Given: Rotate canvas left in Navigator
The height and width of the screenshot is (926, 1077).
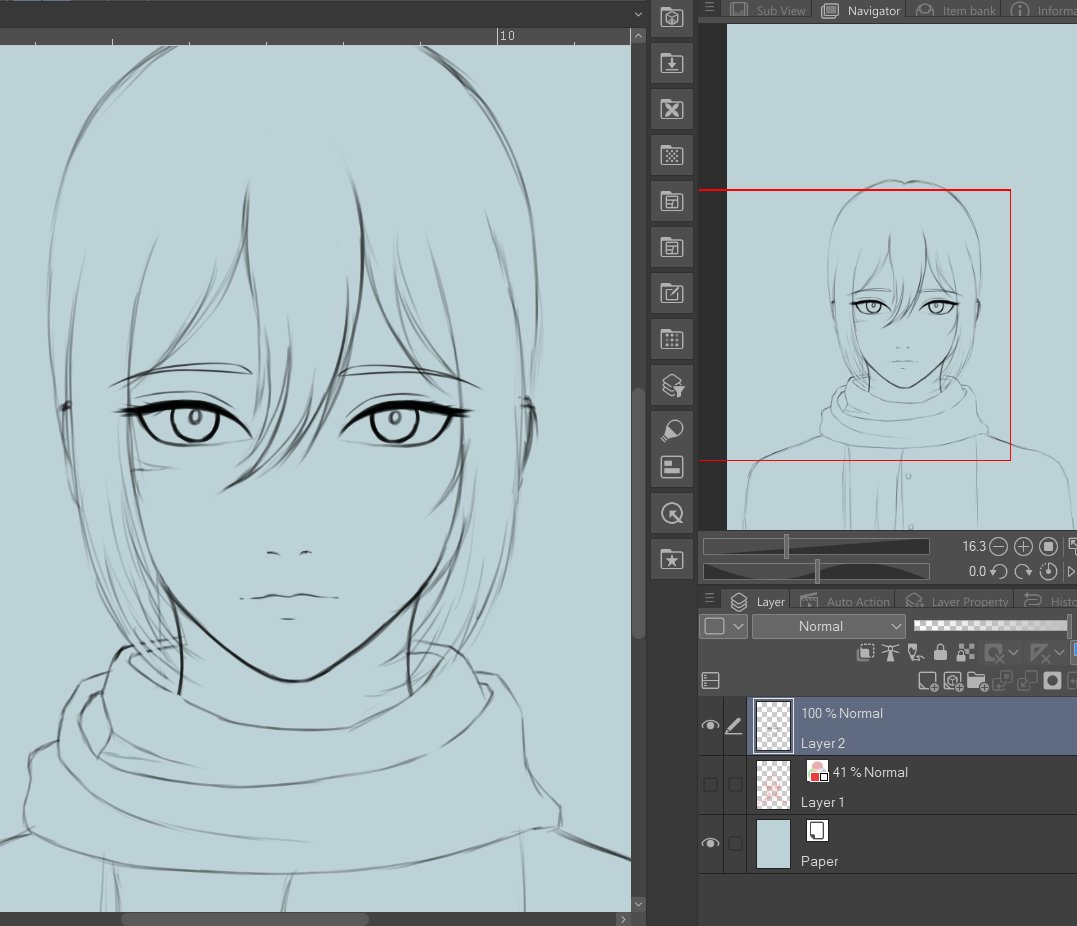Looking at the screenshot, I should coord(999,571).
